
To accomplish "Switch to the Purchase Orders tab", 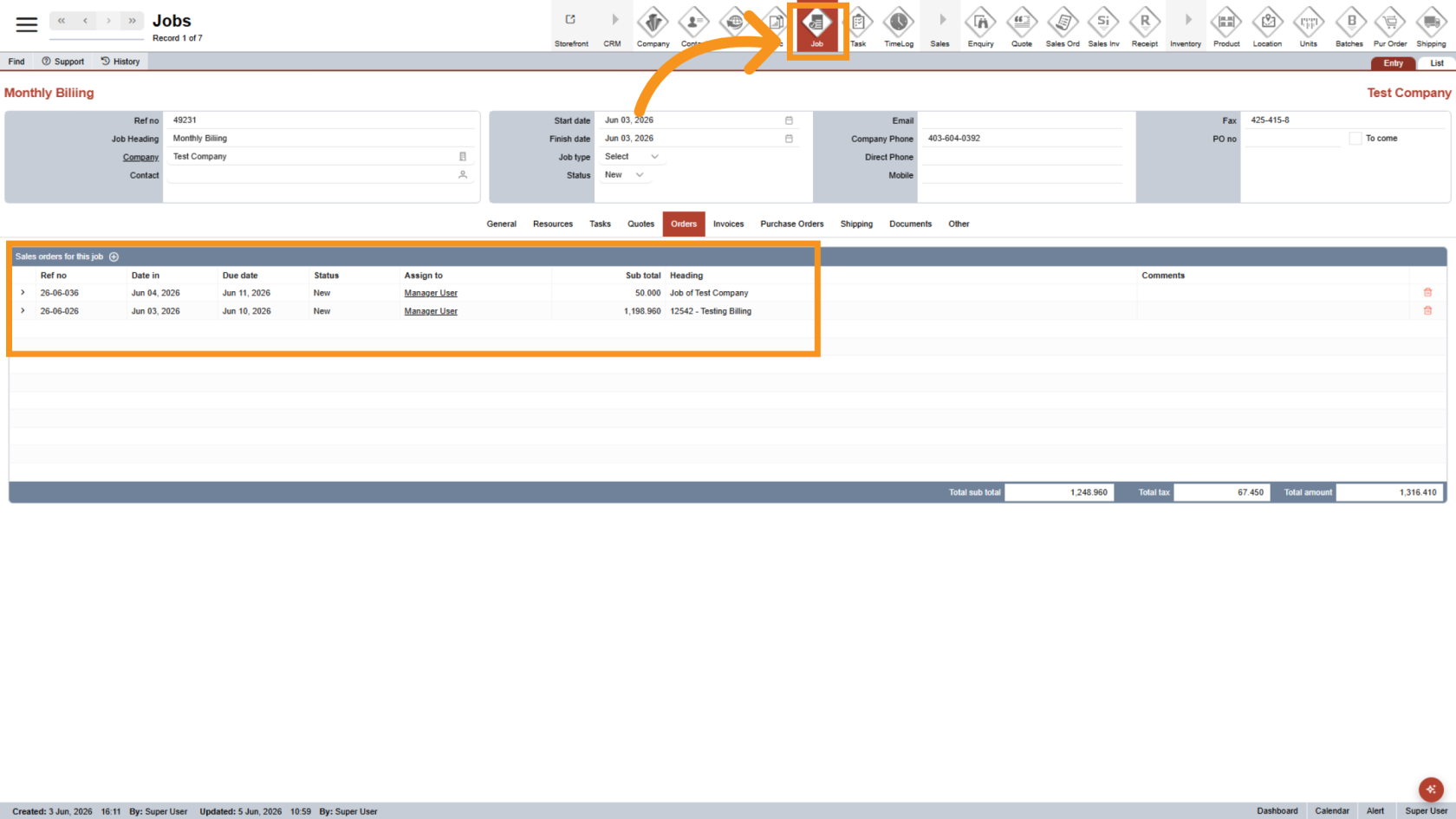I will click(792, 224).
